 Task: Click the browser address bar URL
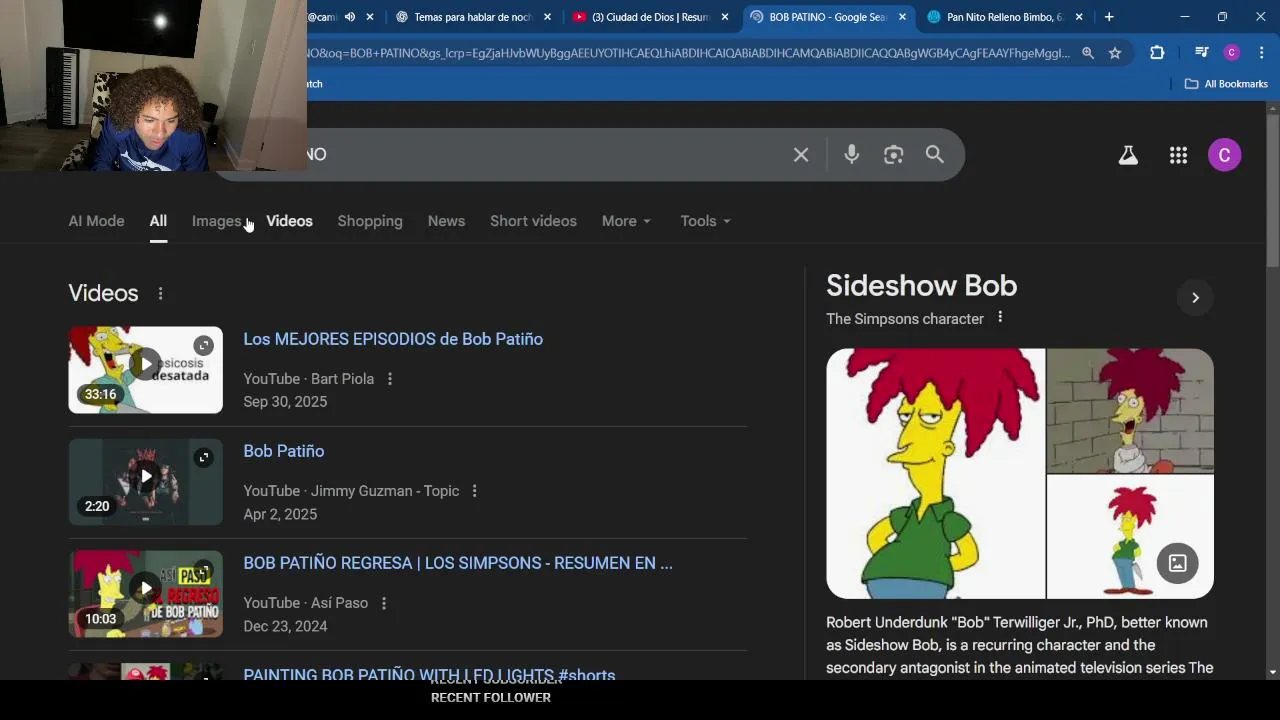click(x=688, y=53)
